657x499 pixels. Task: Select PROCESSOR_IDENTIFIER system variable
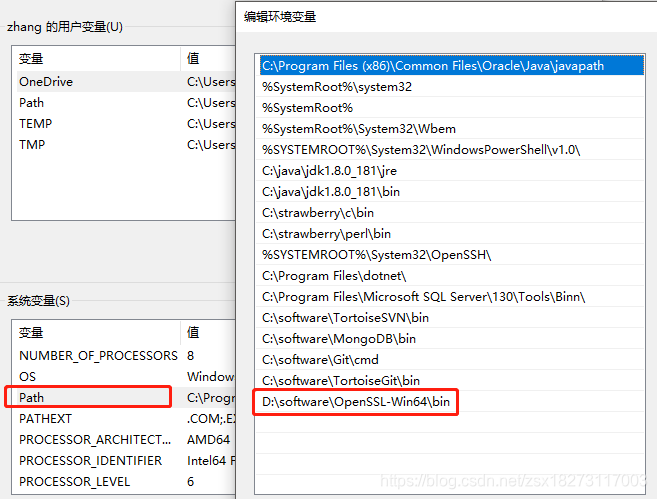[x=126, y=460]
